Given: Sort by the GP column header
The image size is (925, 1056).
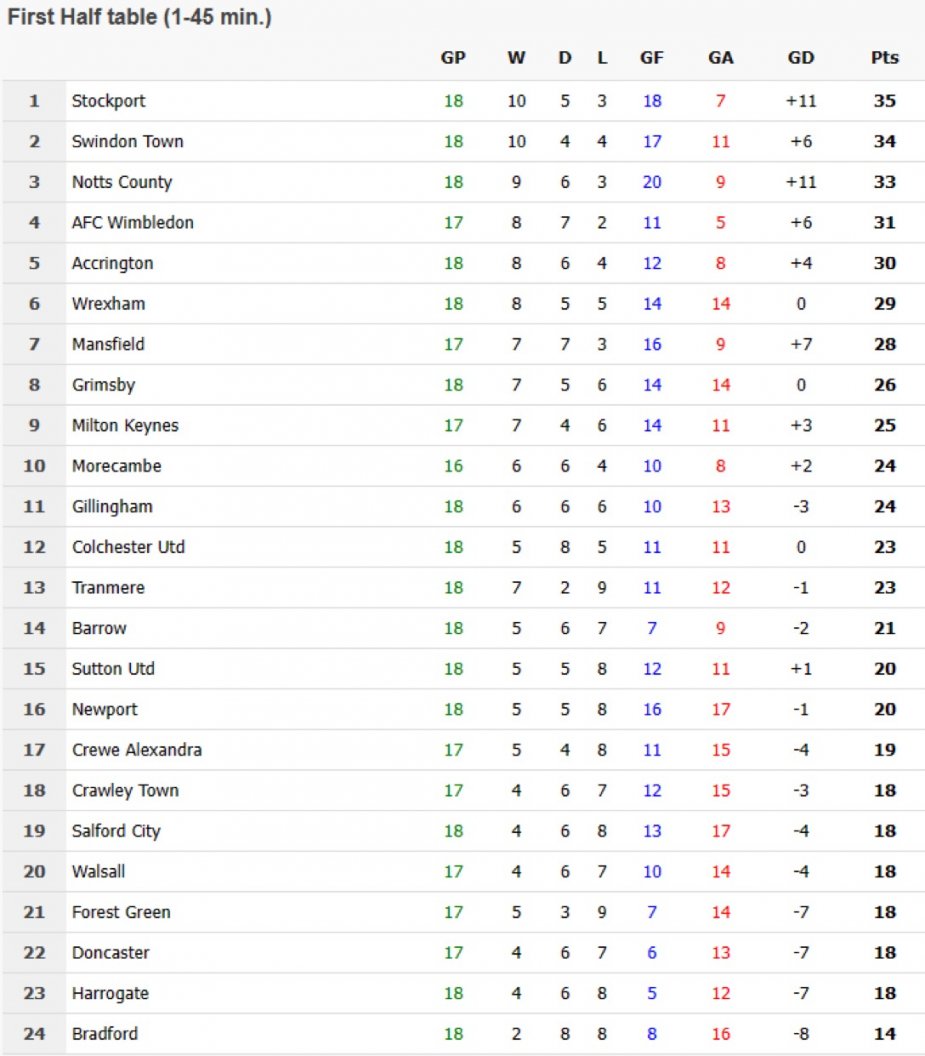Looking at the screenshot, I should [x=453, y=58].
